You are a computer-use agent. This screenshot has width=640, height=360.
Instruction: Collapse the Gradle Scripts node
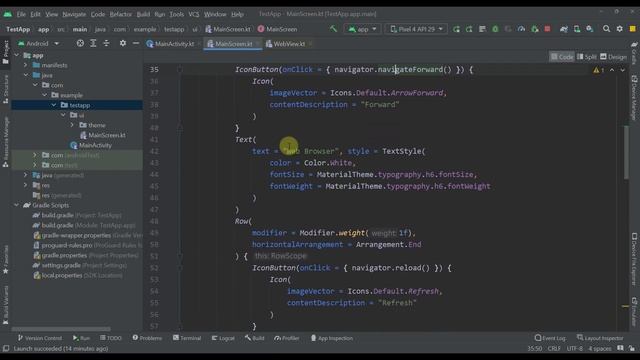click(16, 205)
